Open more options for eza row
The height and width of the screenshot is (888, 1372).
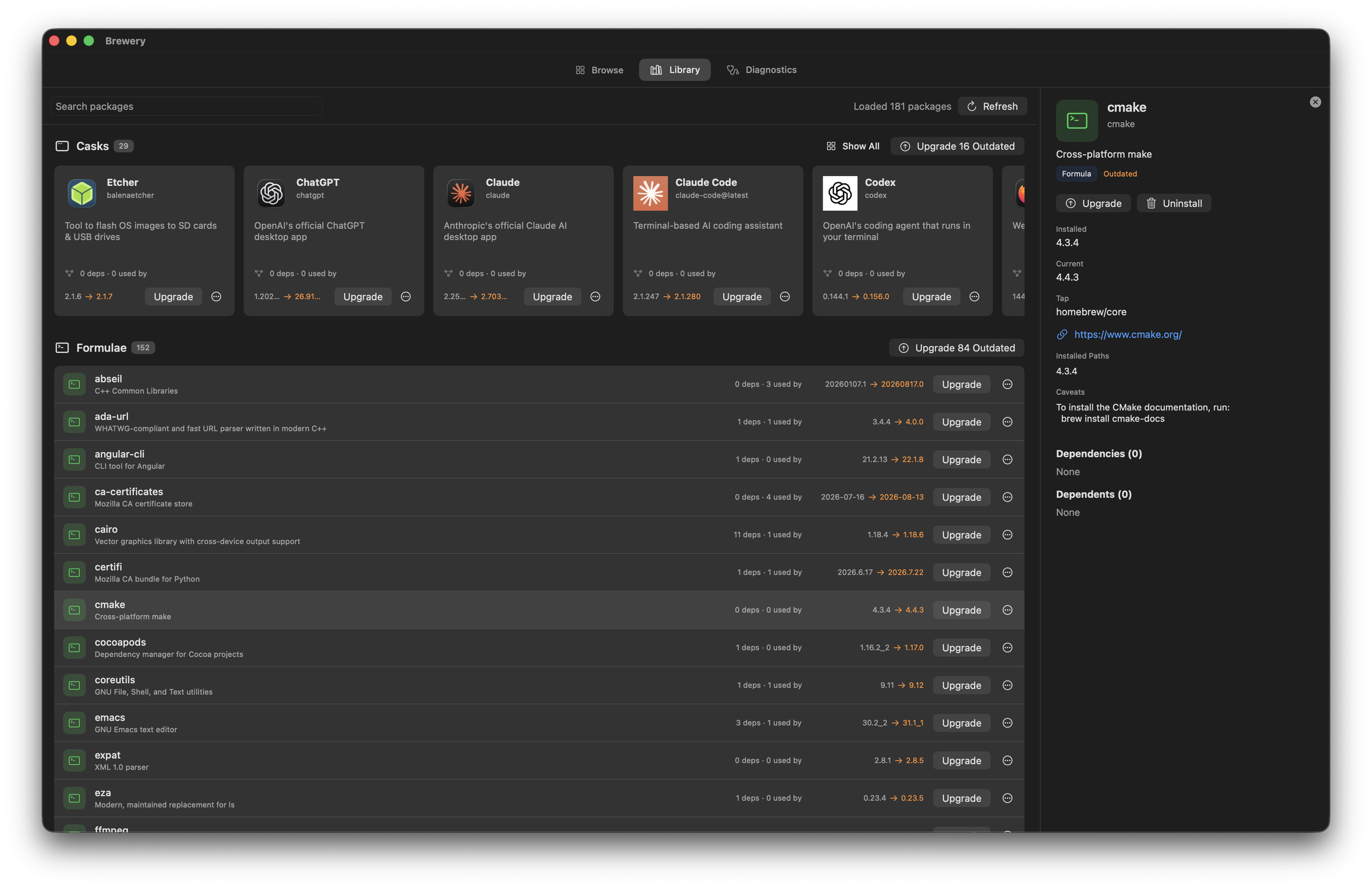[1007, 798]
